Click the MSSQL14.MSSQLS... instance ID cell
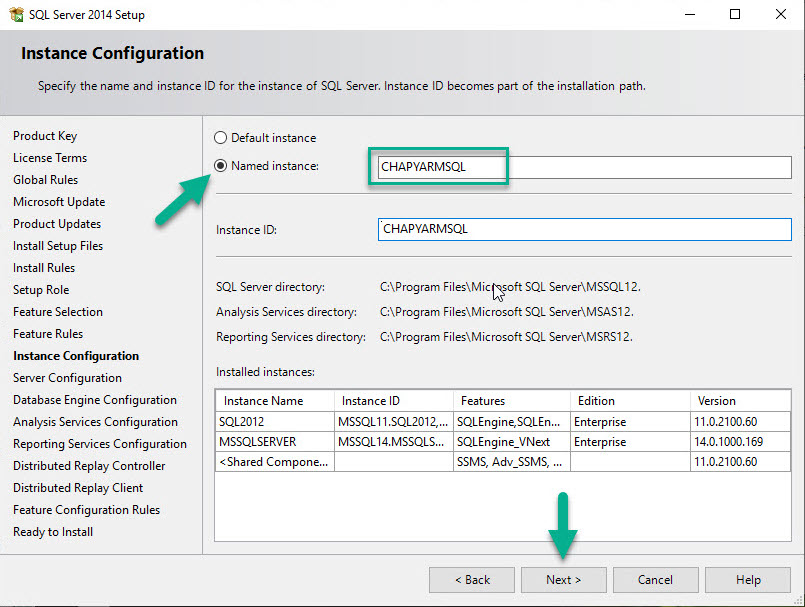The width and height of the screenshot is (805, 607). click(x=394, y=442)
